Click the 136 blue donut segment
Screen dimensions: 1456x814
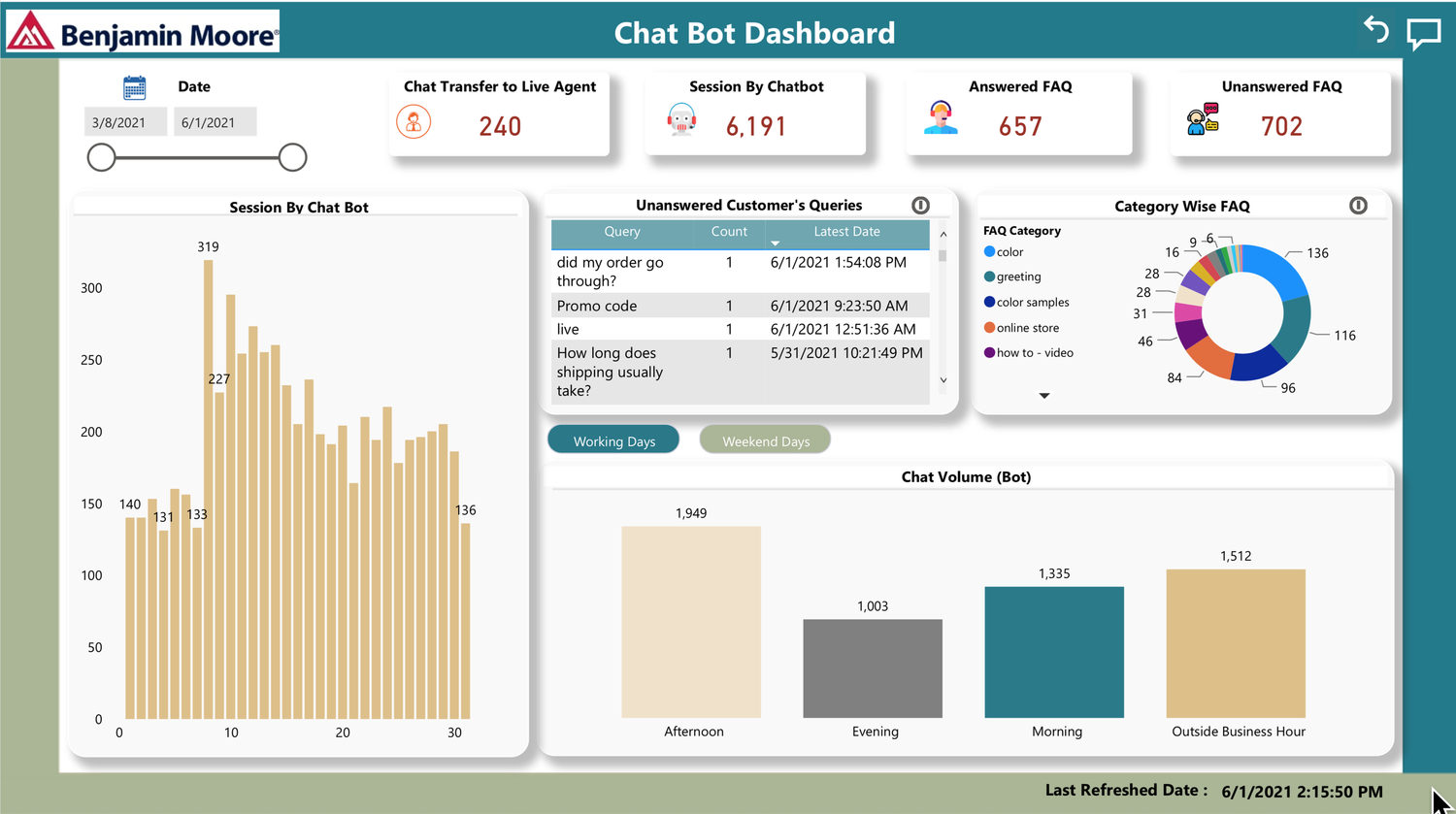1275,270
